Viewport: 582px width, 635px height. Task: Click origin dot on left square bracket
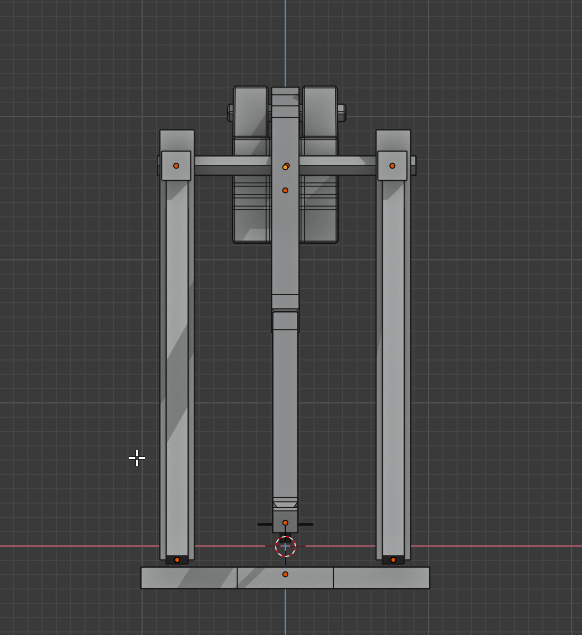176,166
